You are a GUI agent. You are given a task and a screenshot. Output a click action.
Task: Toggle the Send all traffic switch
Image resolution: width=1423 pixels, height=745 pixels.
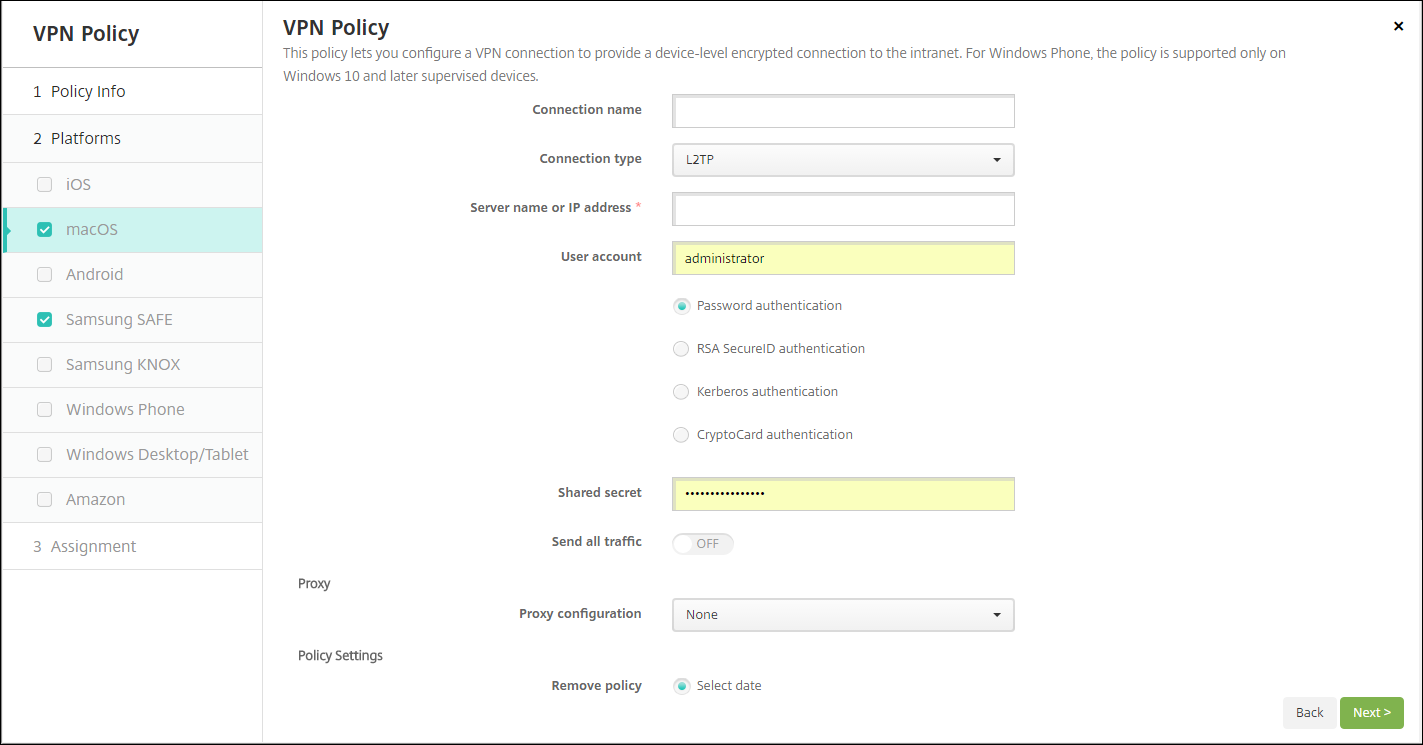703,544
